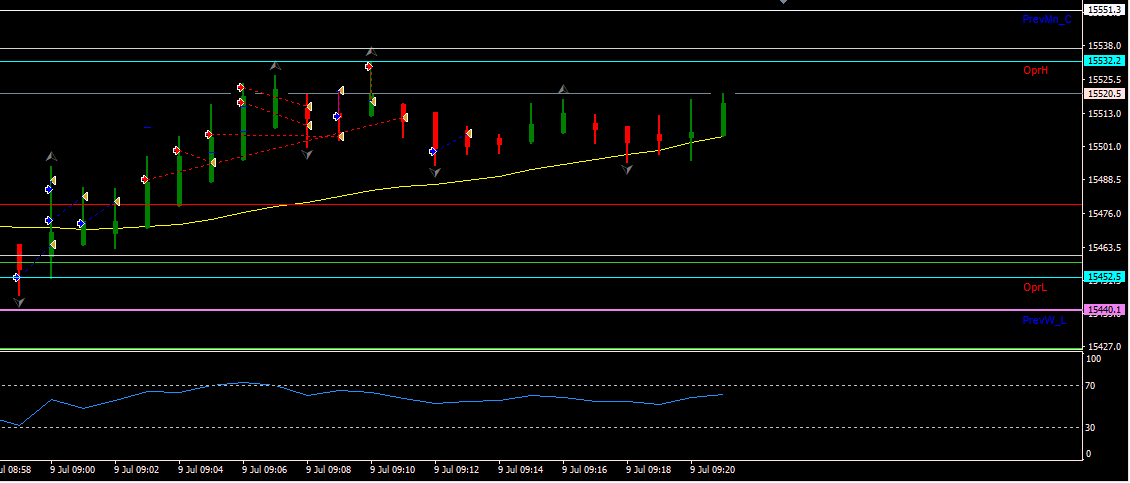Select the up fractal arrow above 09:10 candle
Viewport: 1130px width, 483px height.
click(x=370, y=52)
